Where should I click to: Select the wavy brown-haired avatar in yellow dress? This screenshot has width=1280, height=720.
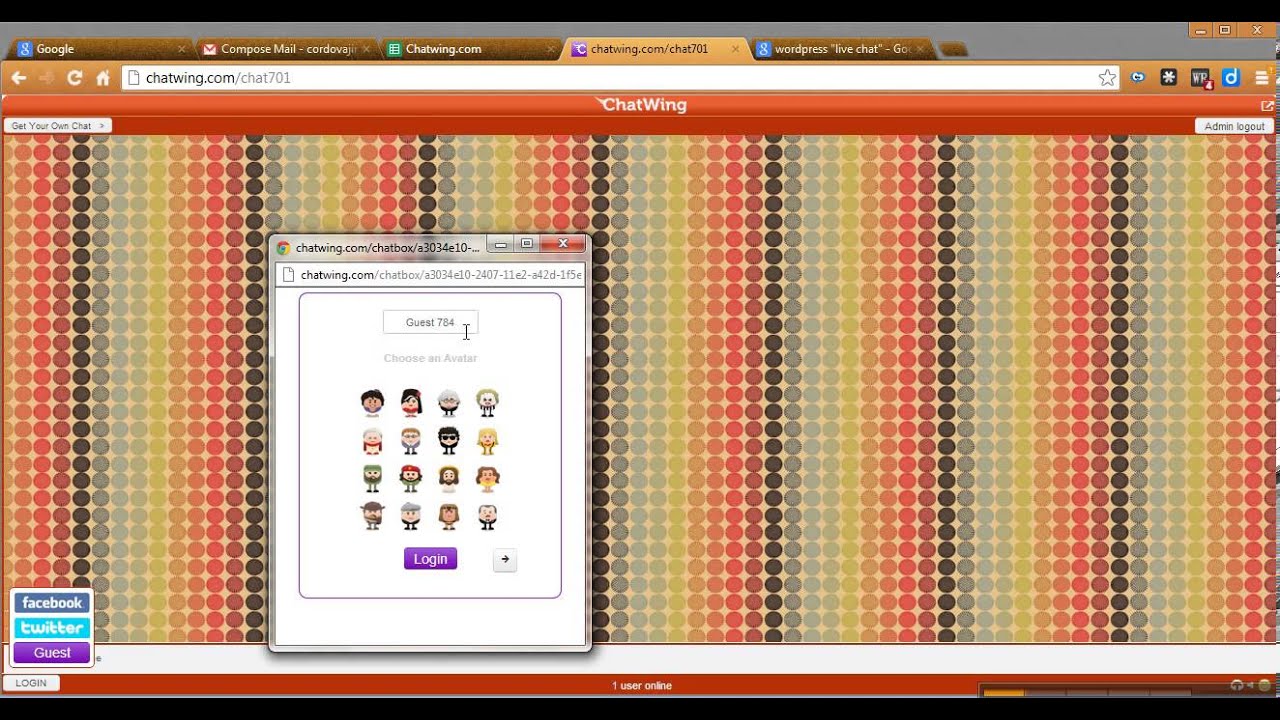(x=487, y=478)
